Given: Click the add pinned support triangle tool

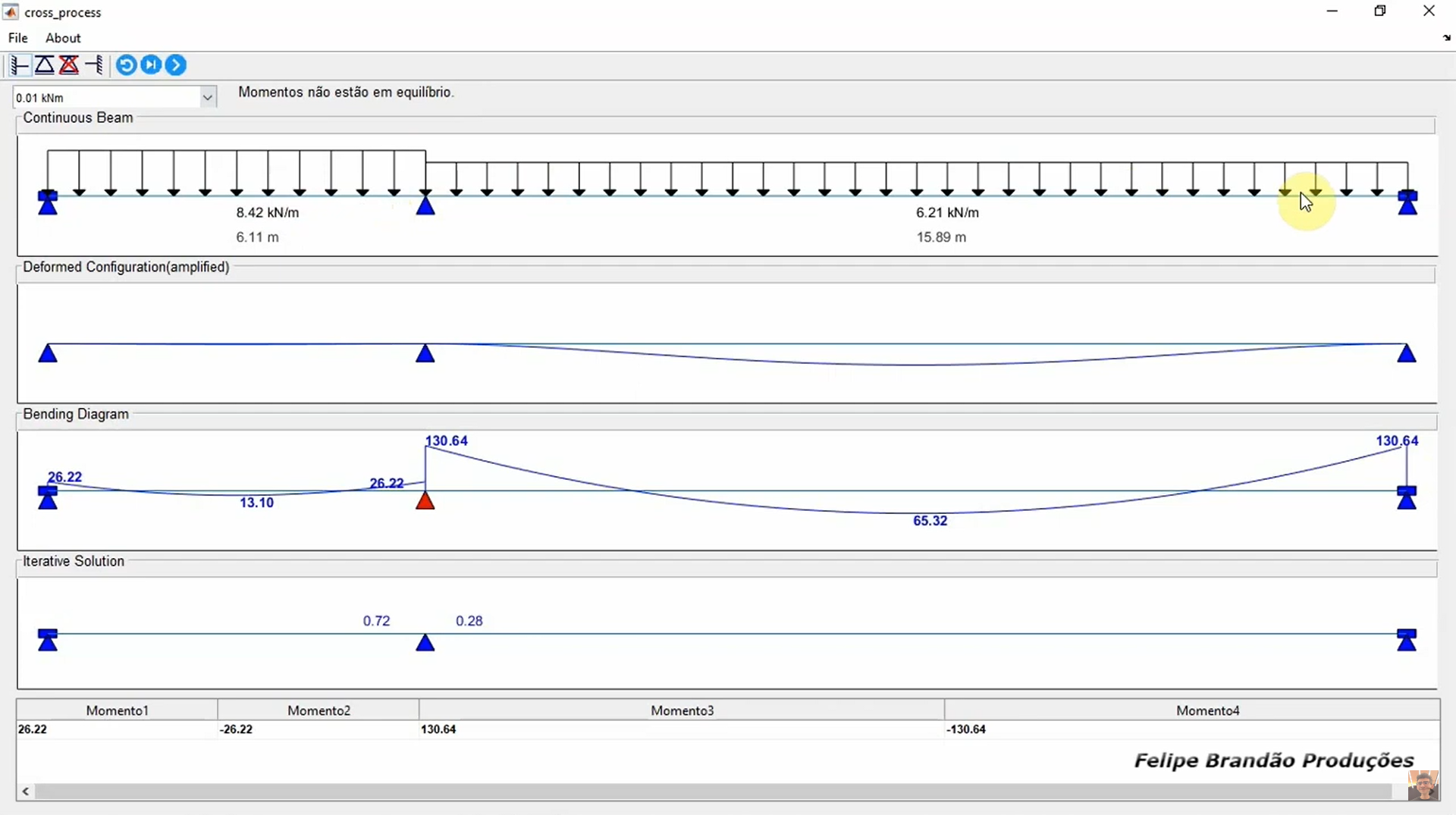Looking at the screenshot, I should 44,65.
